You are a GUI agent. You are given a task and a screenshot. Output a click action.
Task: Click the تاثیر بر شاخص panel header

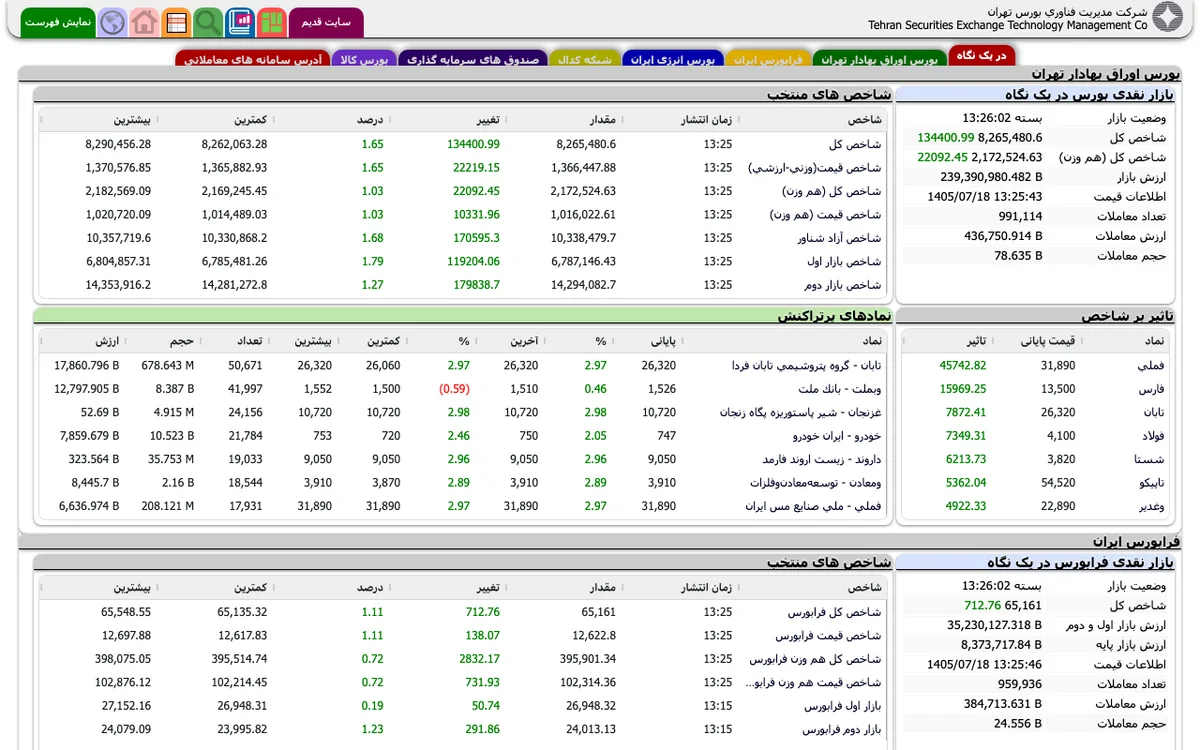coord(1037,316)
